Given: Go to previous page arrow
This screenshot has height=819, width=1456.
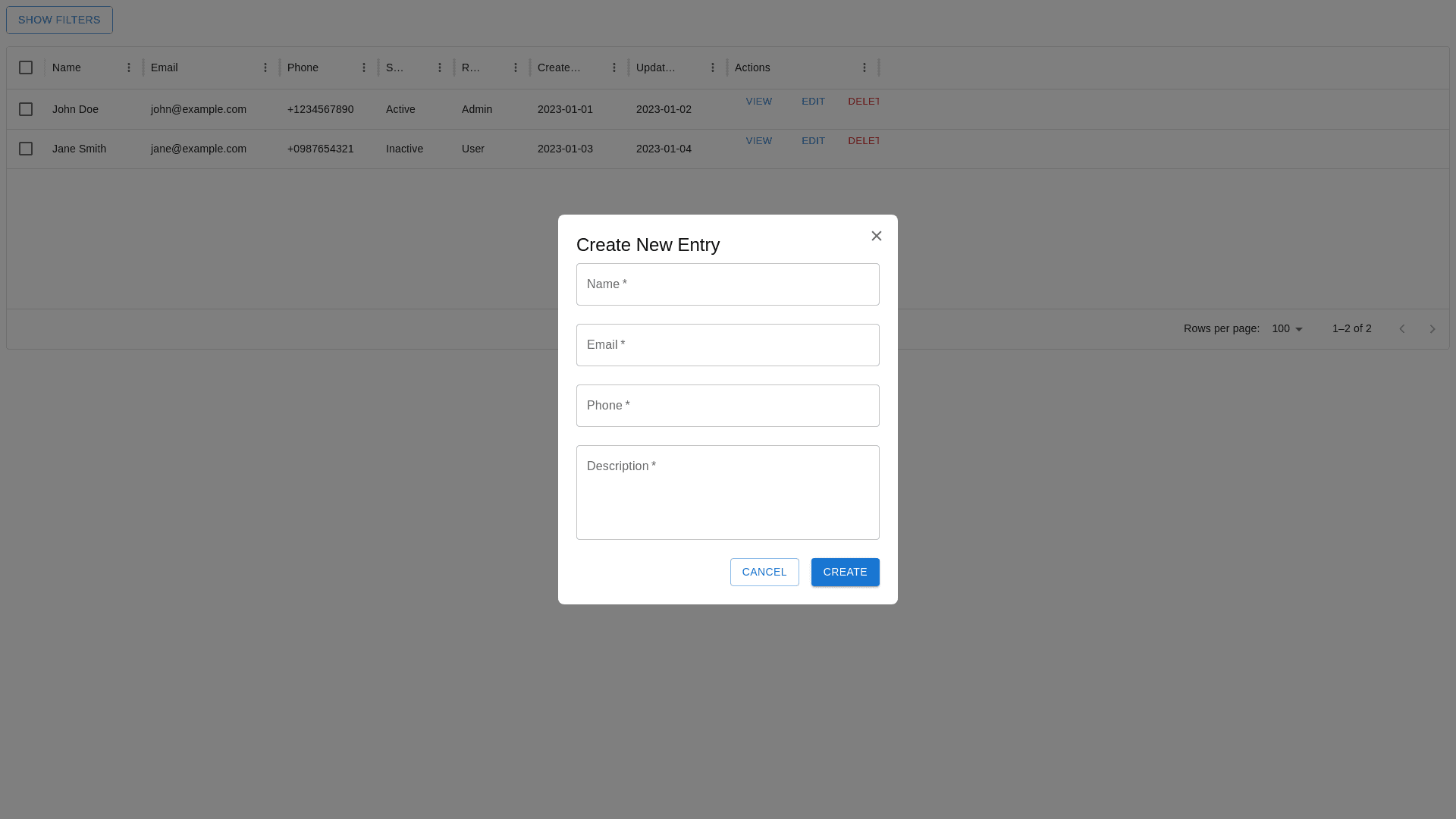Looking at the screenshot, I should pos(1402,328).
